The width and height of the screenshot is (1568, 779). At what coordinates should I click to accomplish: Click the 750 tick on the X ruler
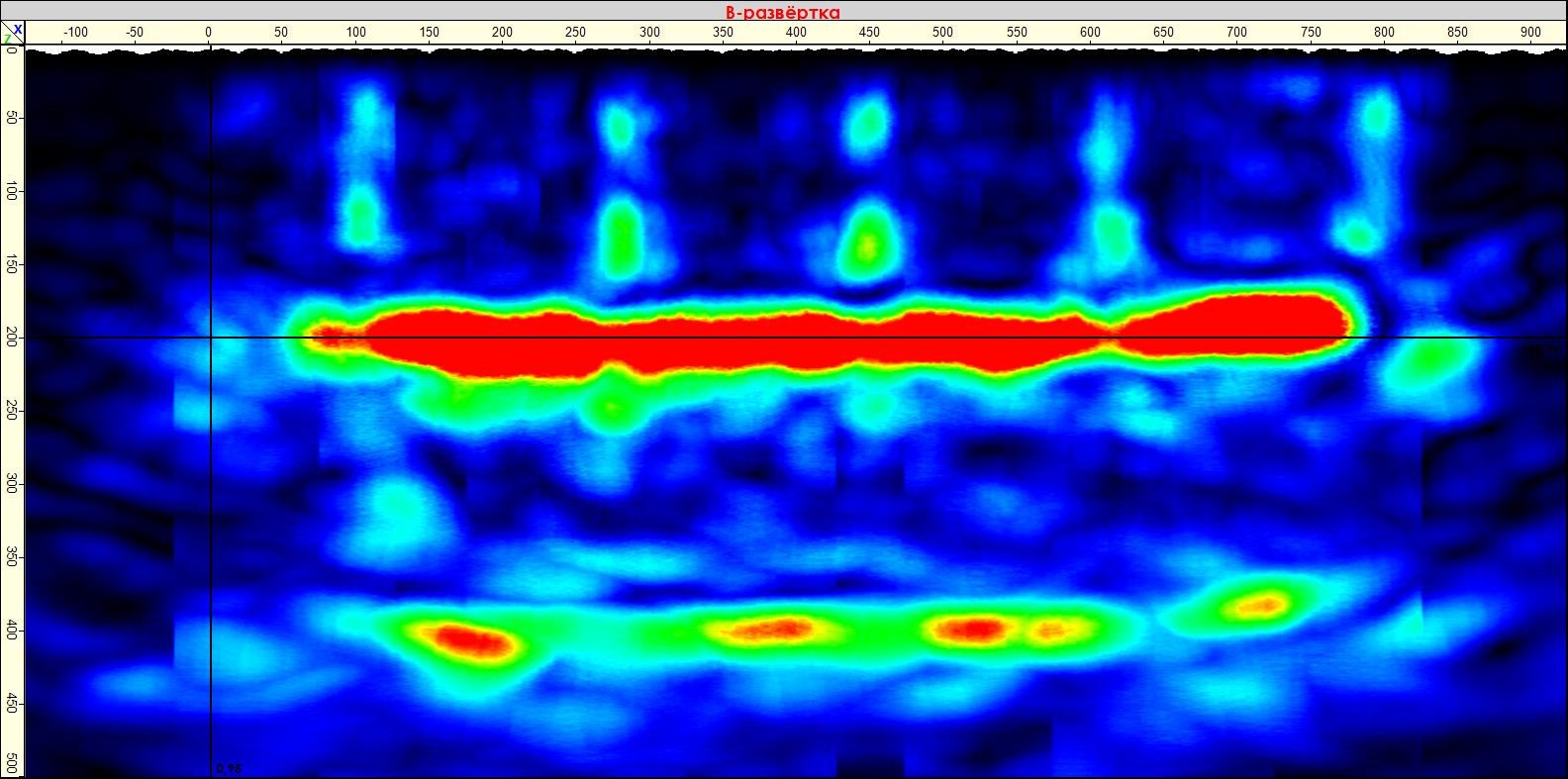(1311, 33)
